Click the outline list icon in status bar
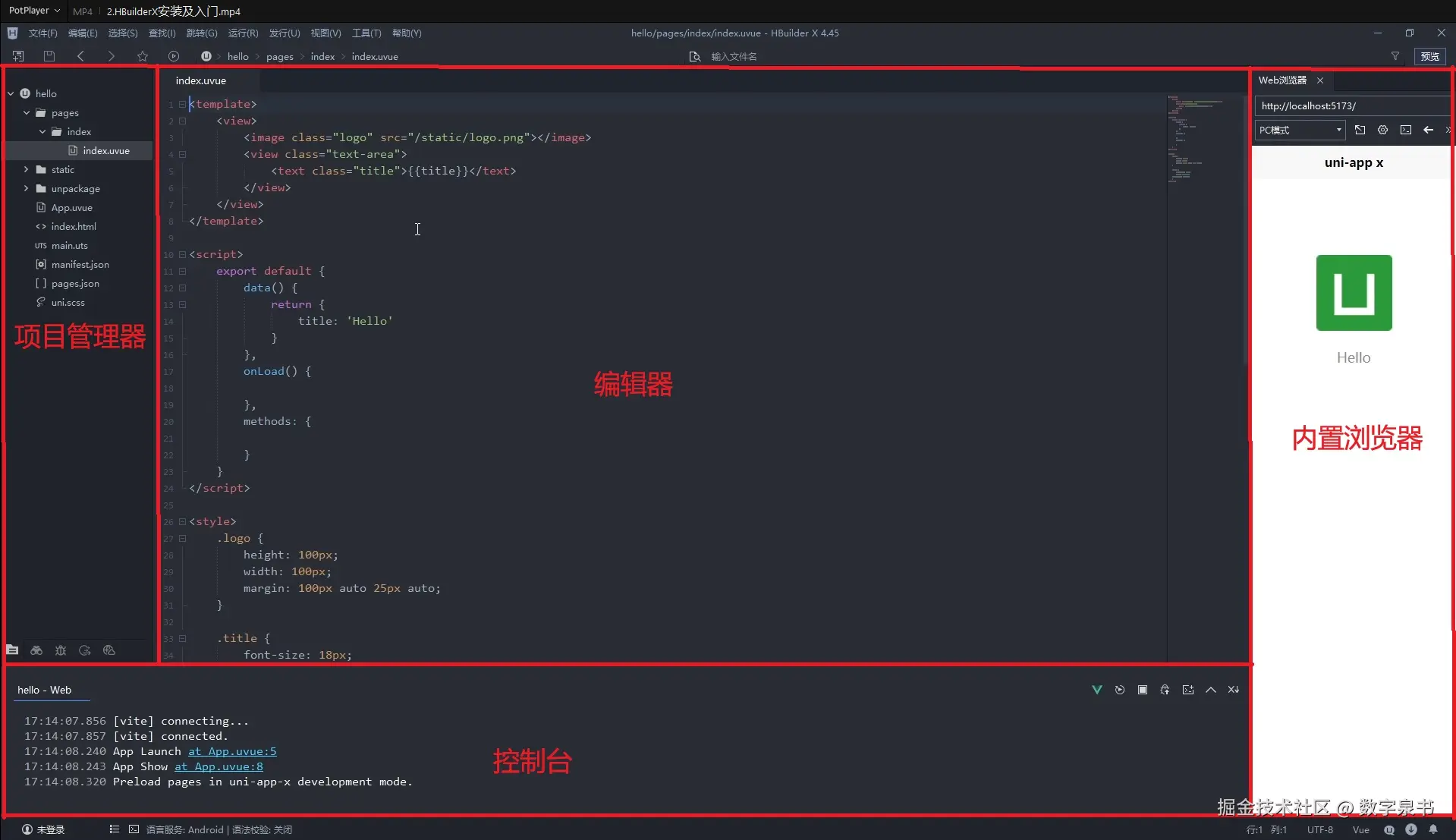Image resolution: width=1456 pixels, height=840 pixels. tap(115, 829)
